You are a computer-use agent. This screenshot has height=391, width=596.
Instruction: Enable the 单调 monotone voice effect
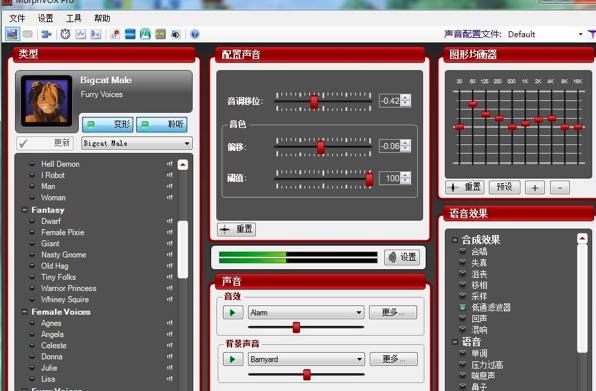coord(463,353)
